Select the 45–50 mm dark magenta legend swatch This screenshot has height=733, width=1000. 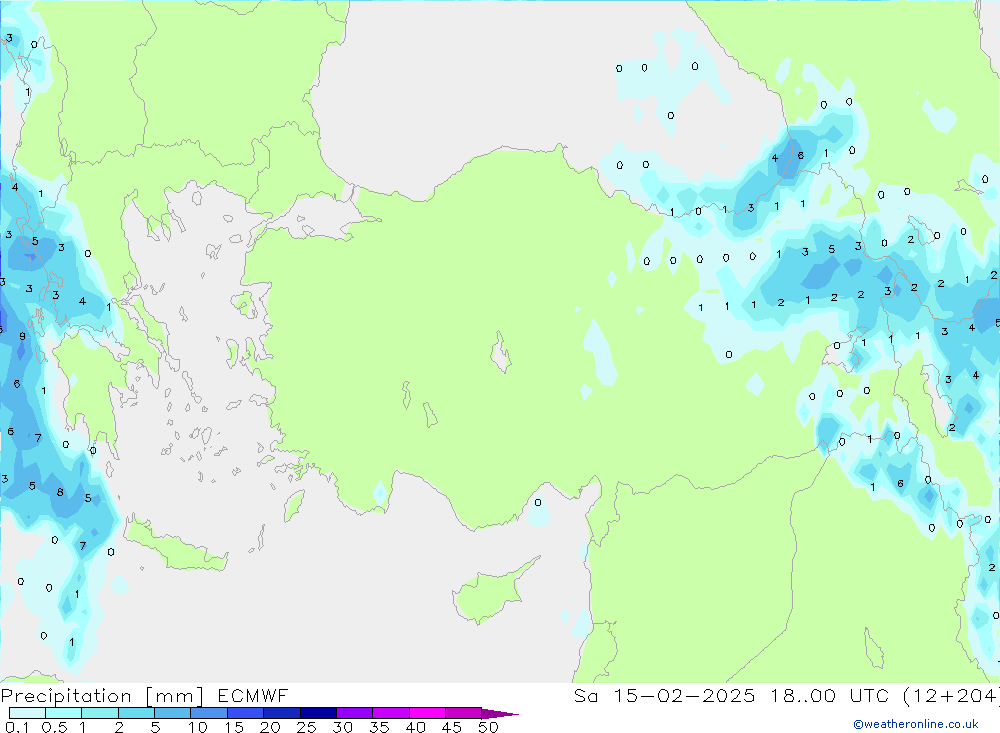point(464,713)
